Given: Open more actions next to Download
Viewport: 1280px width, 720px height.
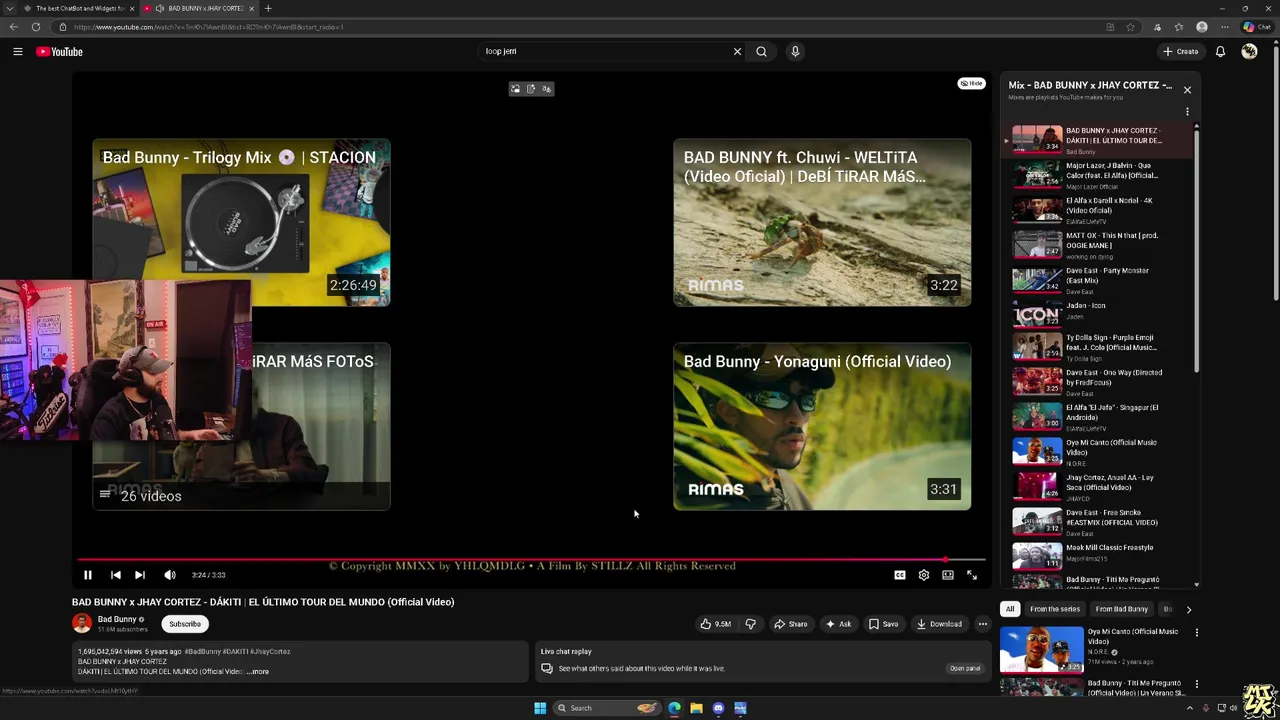Looking at the screenshot, I should click(983, 624).
